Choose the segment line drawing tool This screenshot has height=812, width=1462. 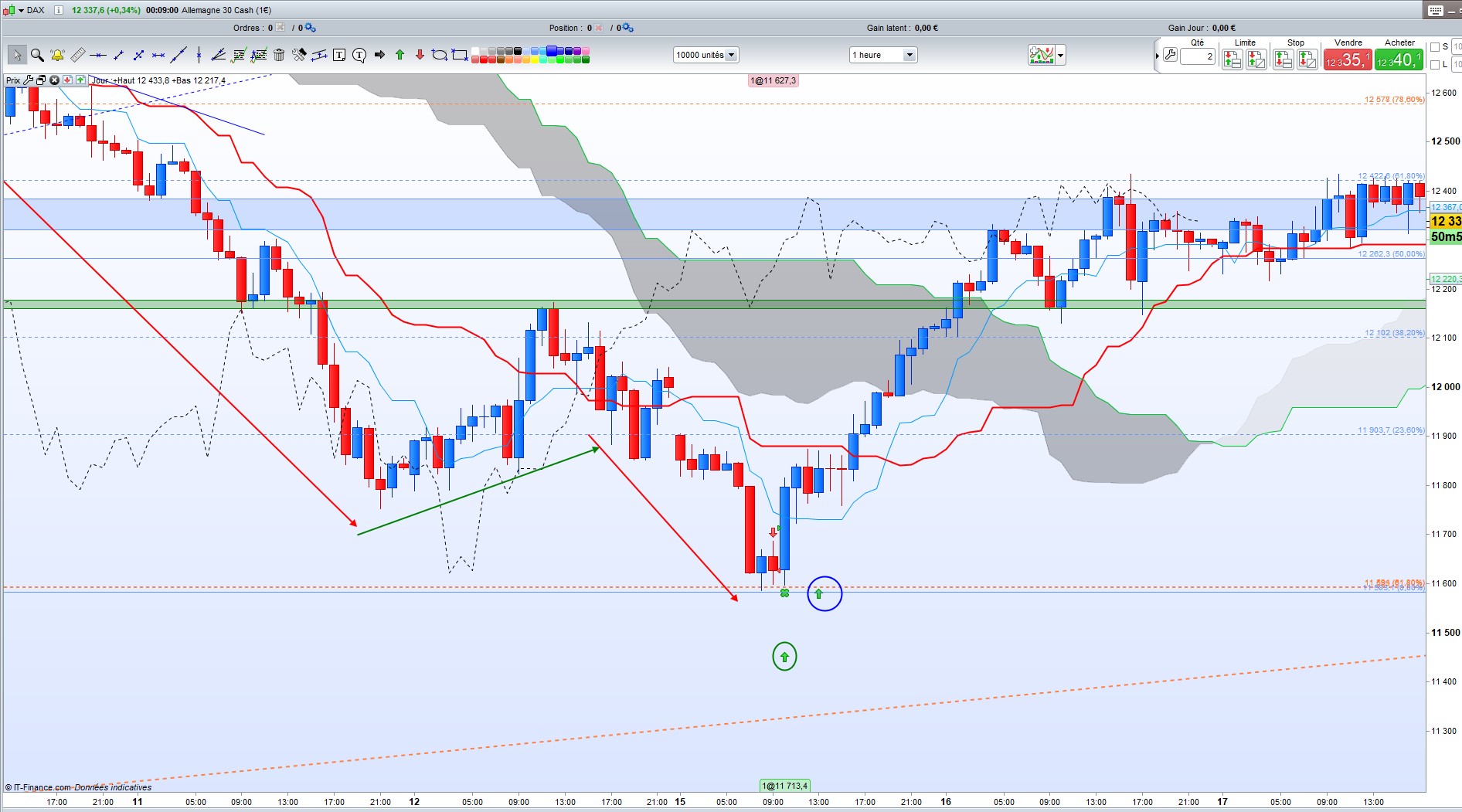pos(118,55)
